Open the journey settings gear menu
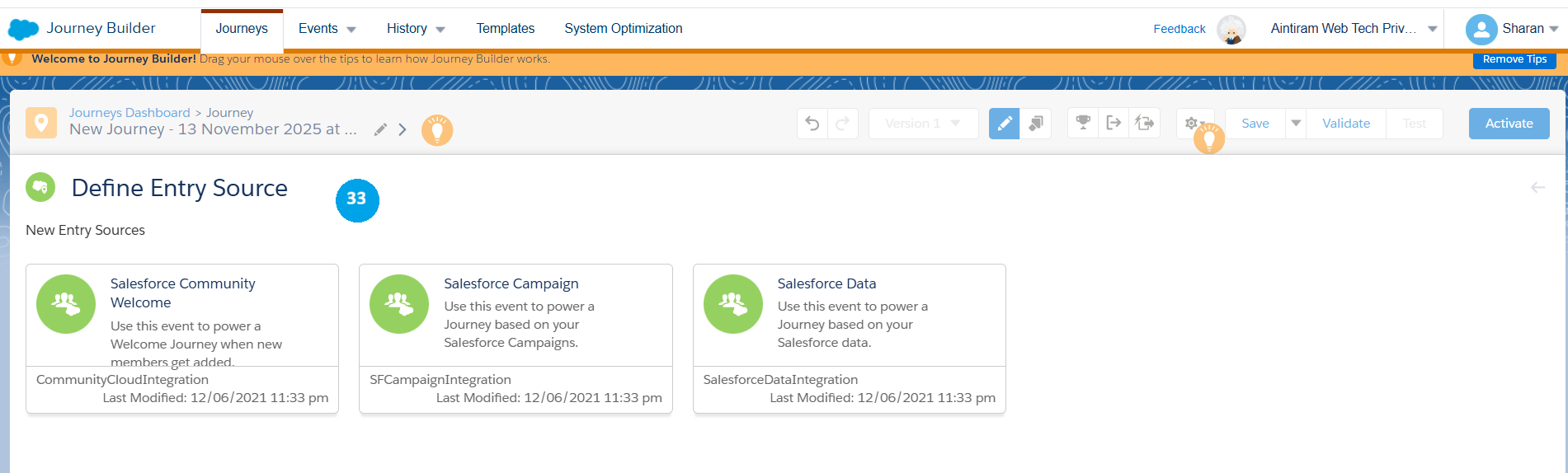 (x=1192, y=124)
